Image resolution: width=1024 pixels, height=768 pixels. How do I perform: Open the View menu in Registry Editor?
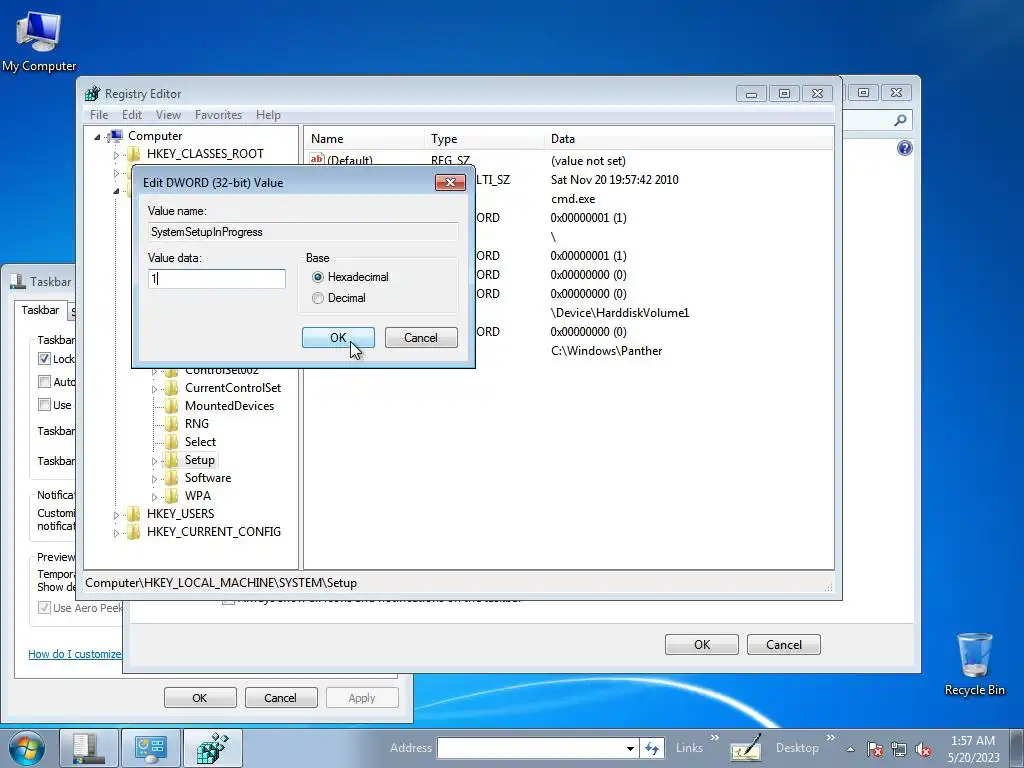point(168,115)
